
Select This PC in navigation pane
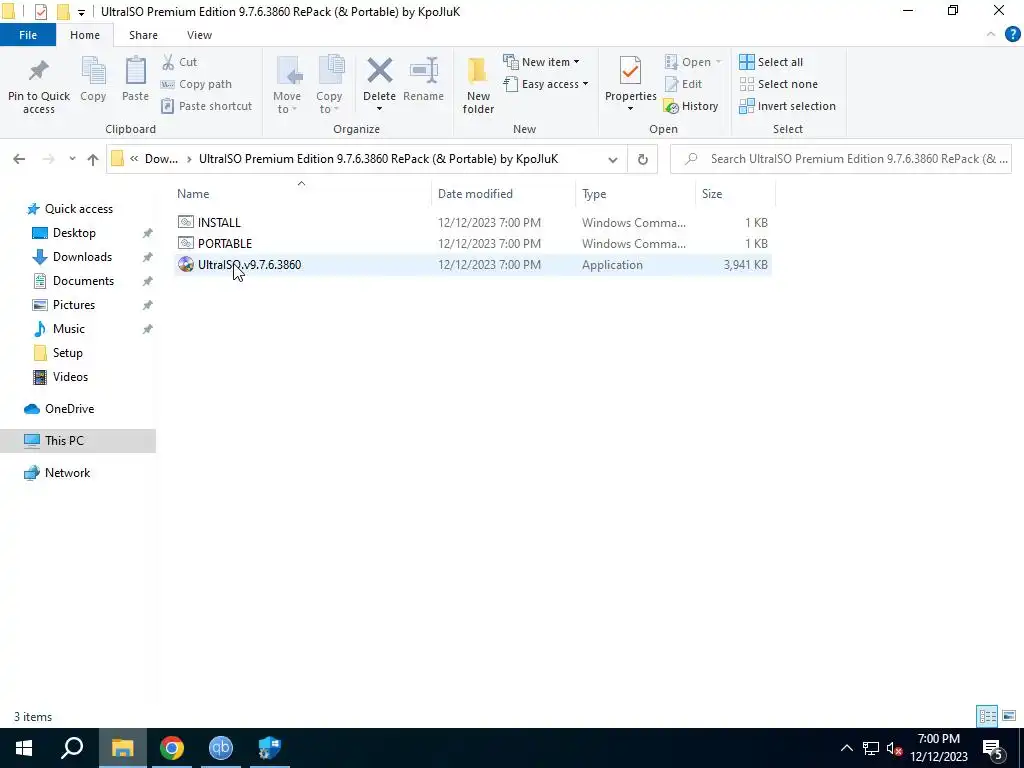78,441
